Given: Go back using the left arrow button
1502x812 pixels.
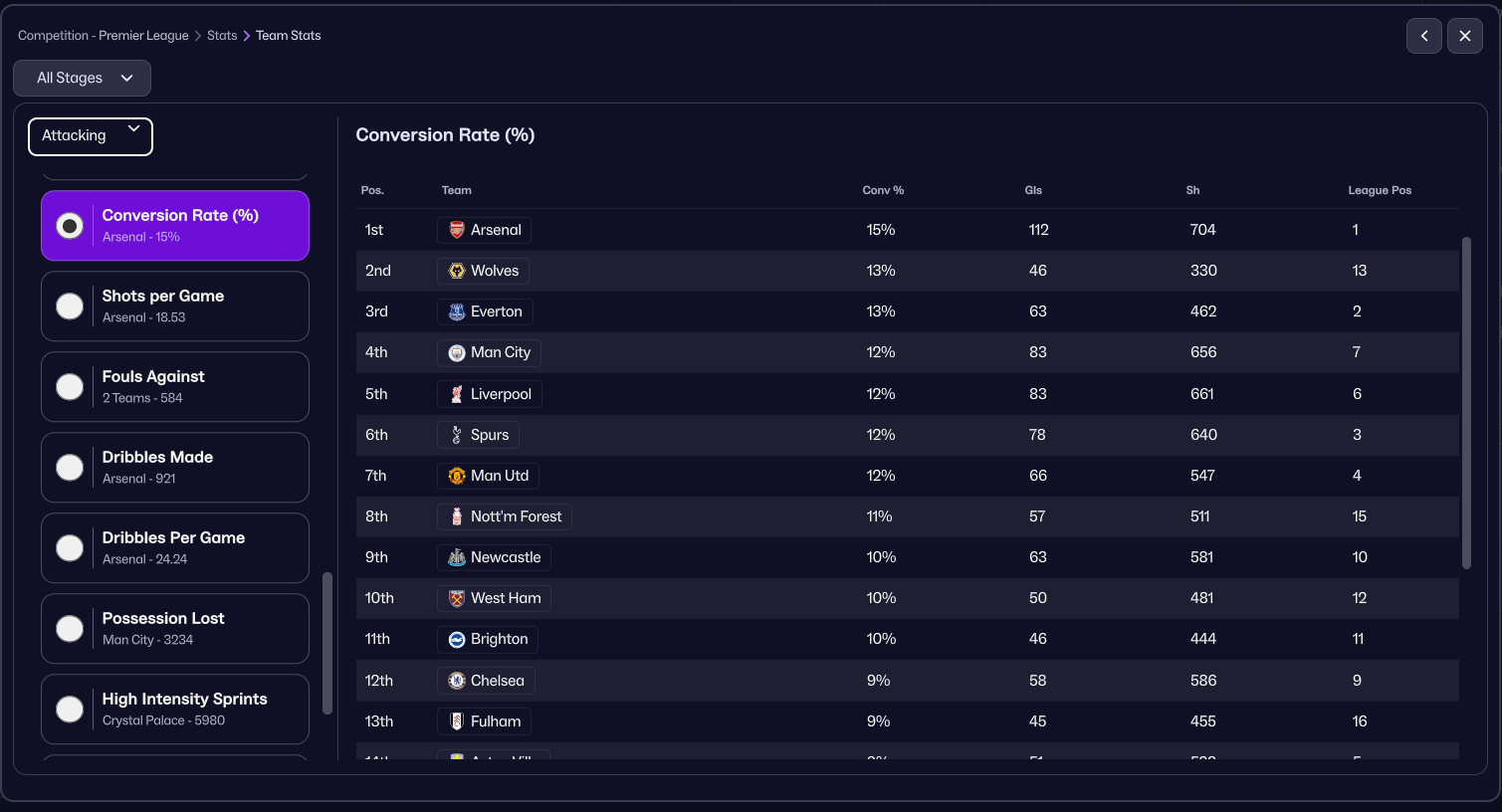Looking at the screenshot, I should tap(1423, 36).
